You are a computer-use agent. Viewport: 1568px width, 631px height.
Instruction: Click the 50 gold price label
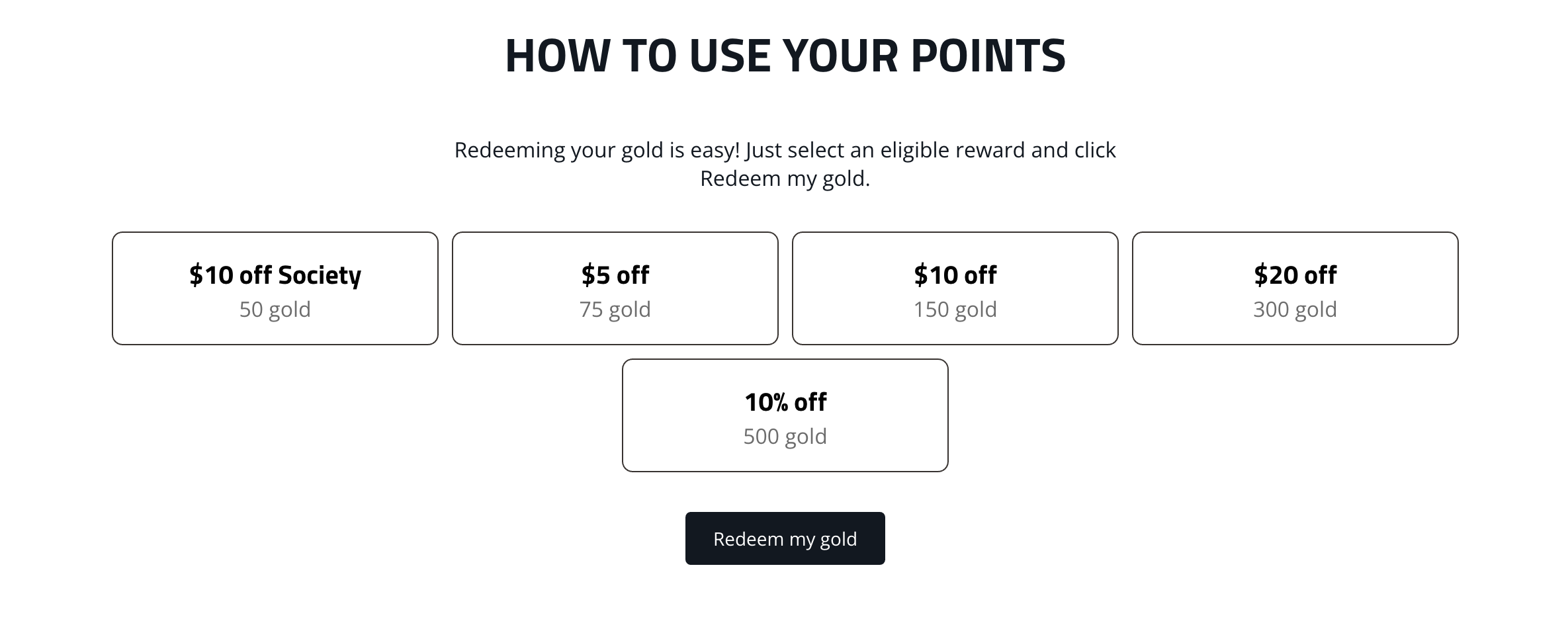coord(275,310)
